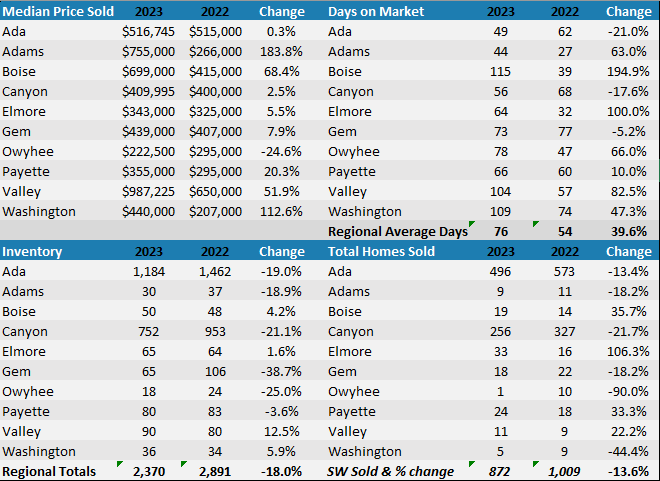Click the SW sold total 872 cell
Image resolution: width=660 pixels, height=481 pixels.
[x=507, y=471]
